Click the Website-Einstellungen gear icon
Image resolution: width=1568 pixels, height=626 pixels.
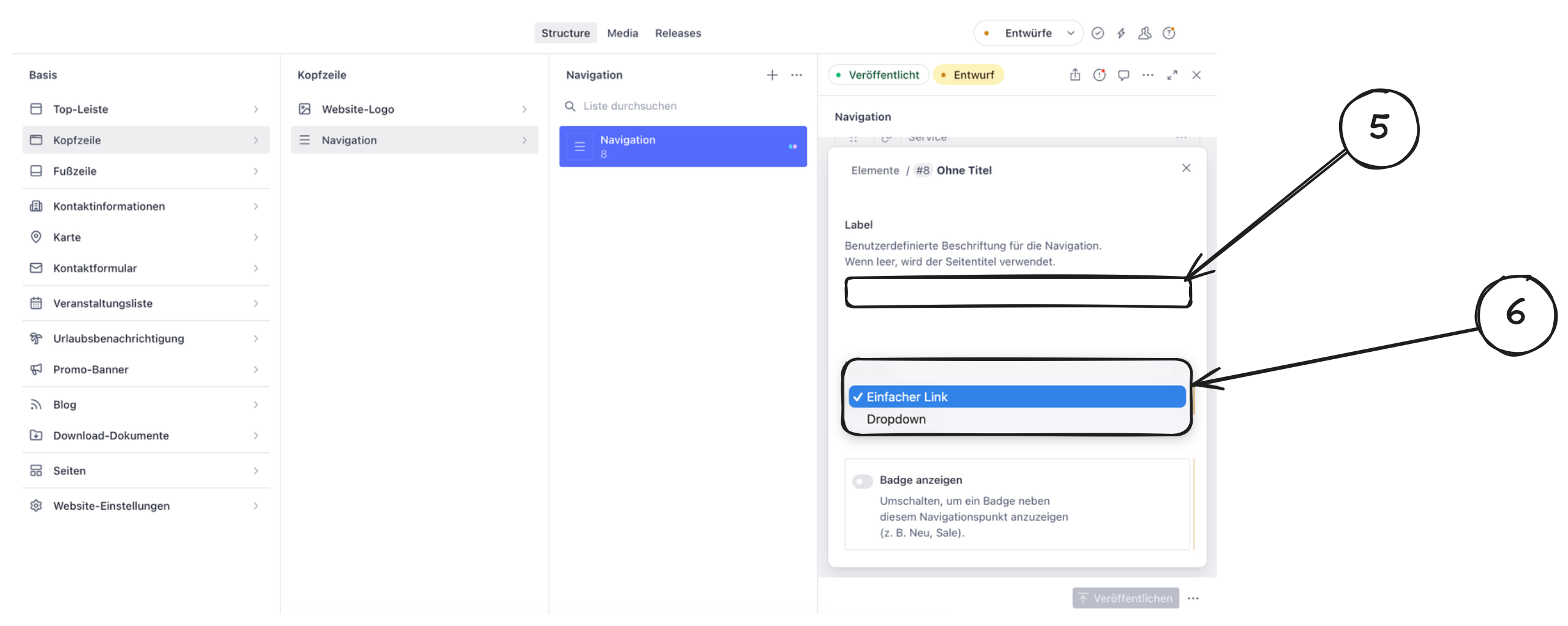click(36, 506)
